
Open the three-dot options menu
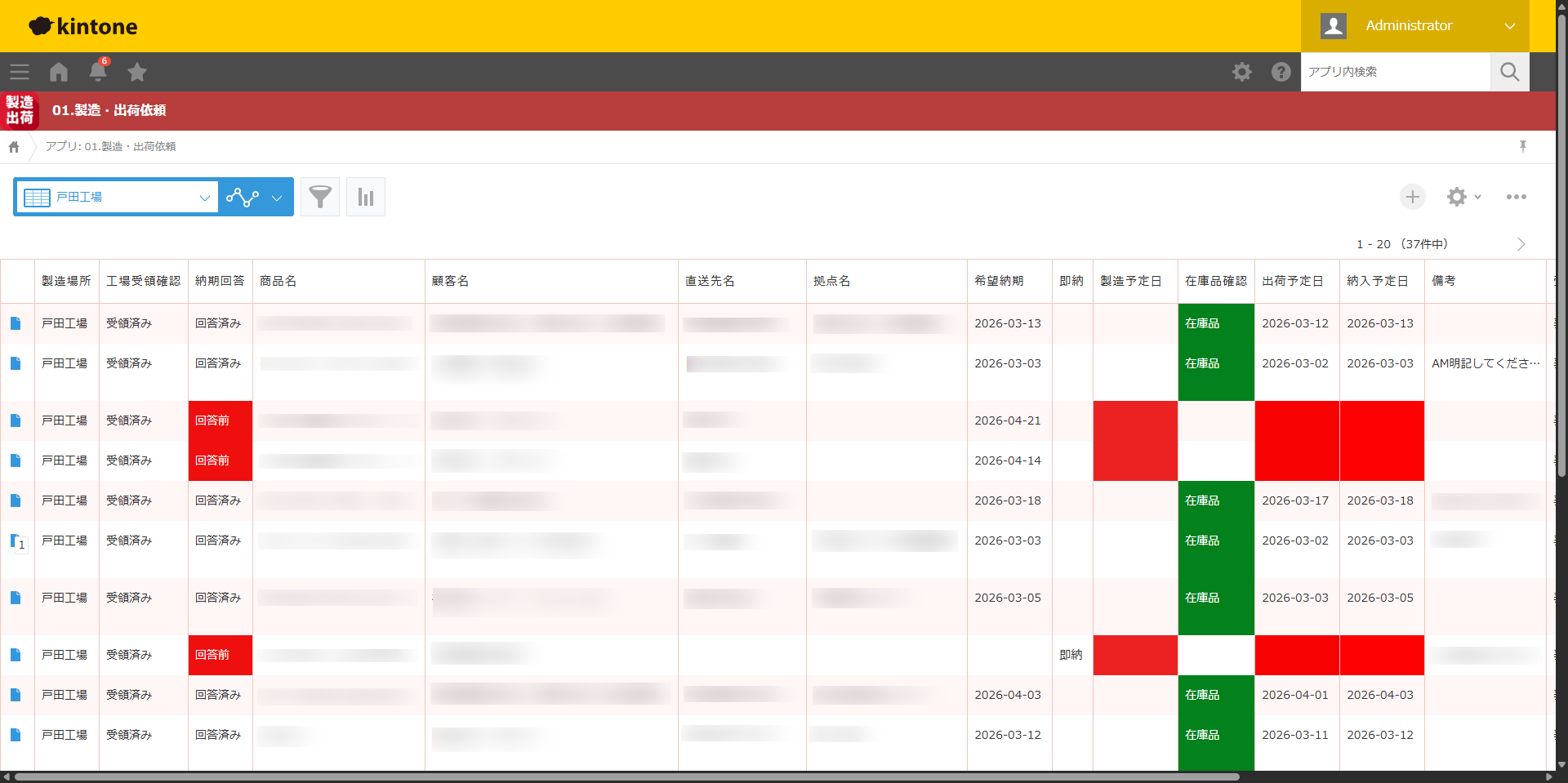[1516, 197]
